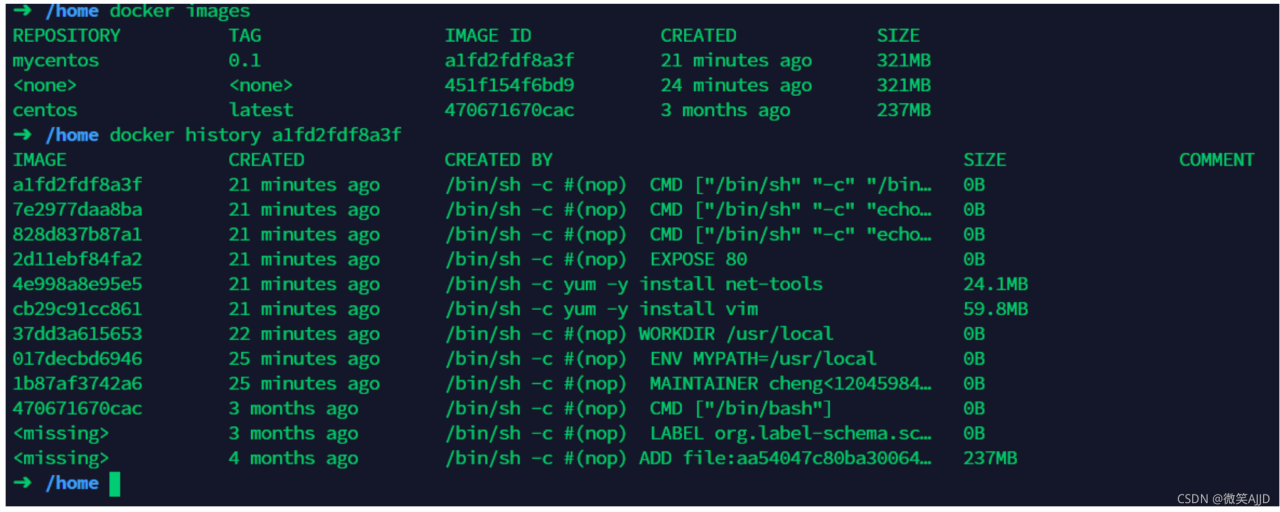The height and width of the screenshot is (512, 1280).
Task: Select image ID 451f154f6bd9
Action: [509, 85]
